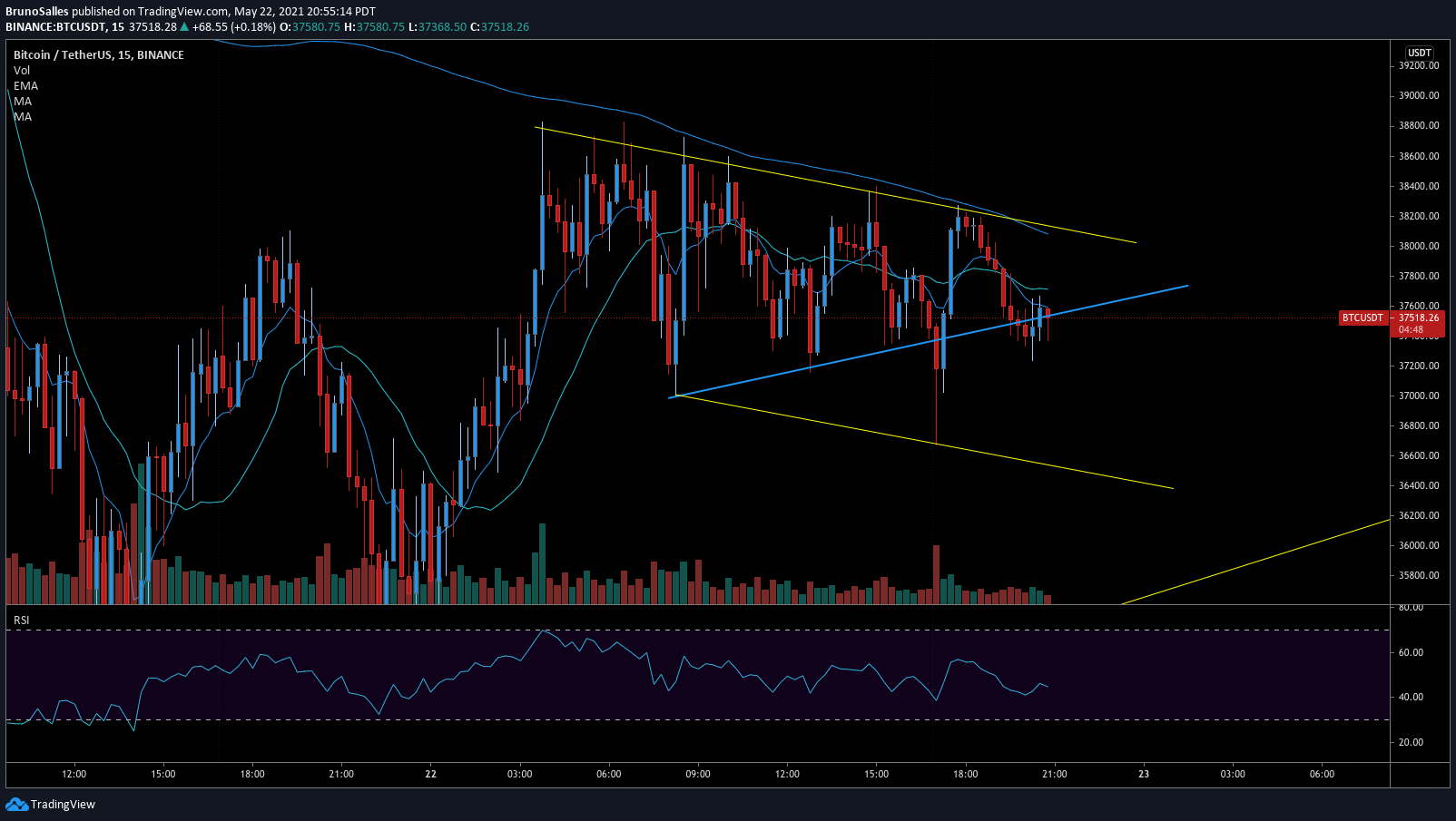Click the BINANCE:BTCUSDT, 15 symbol header

pyautogui.click(x=64, y=27)
